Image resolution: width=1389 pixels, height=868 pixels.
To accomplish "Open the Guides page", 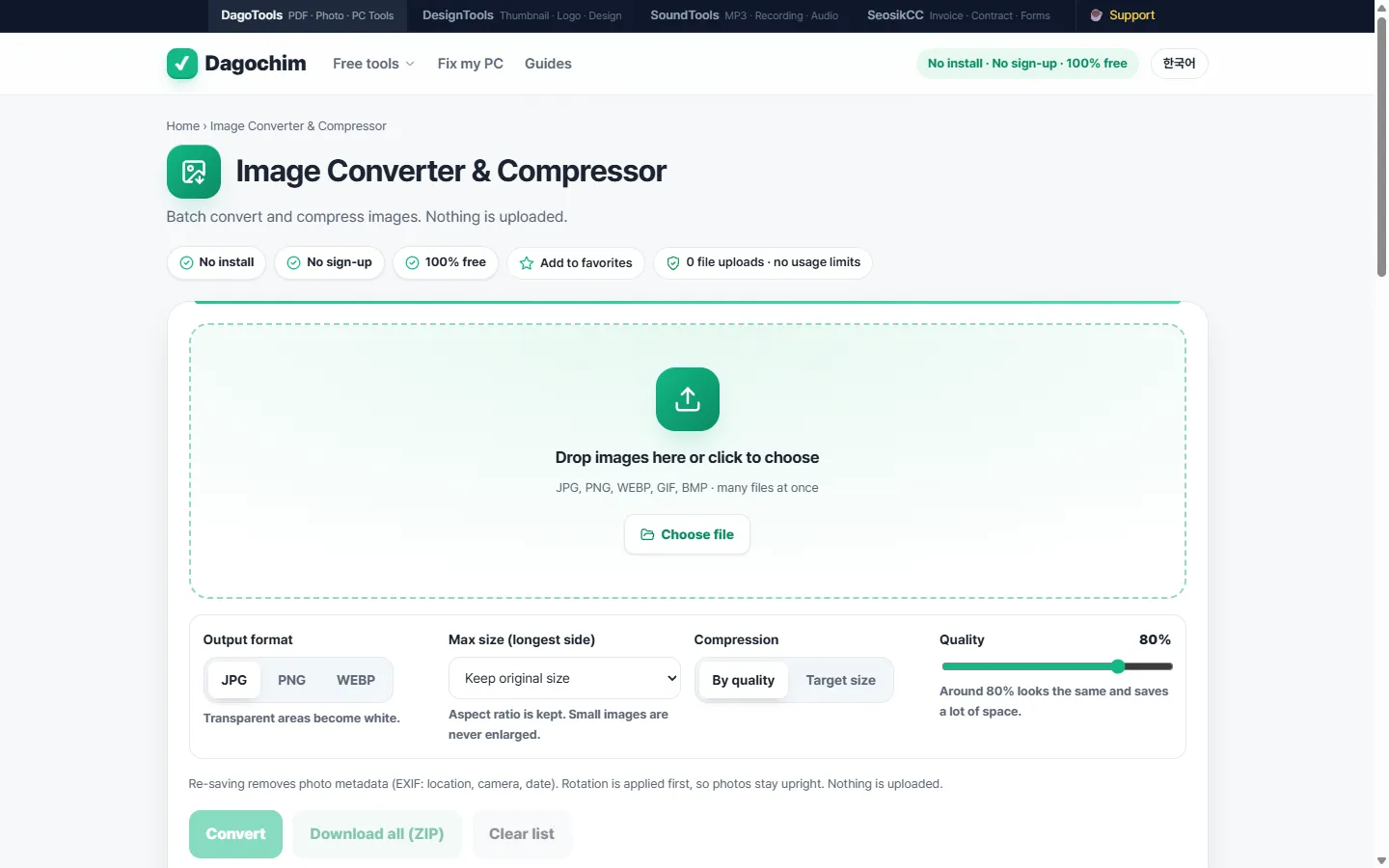I will pos(548,64).
